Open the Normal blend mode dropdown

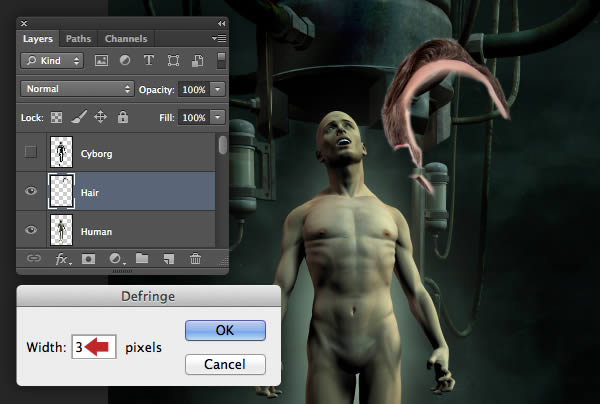pos(77,89)
